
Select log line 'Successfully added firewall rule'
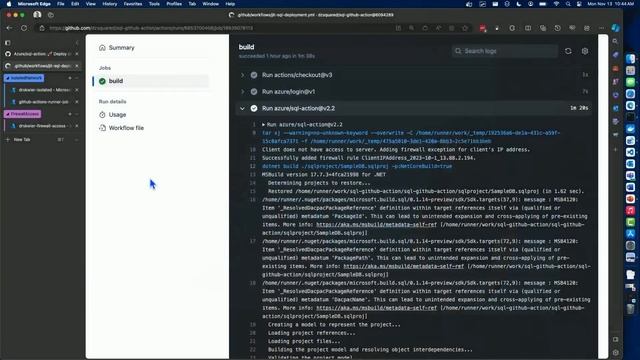(x=369, y=158)
